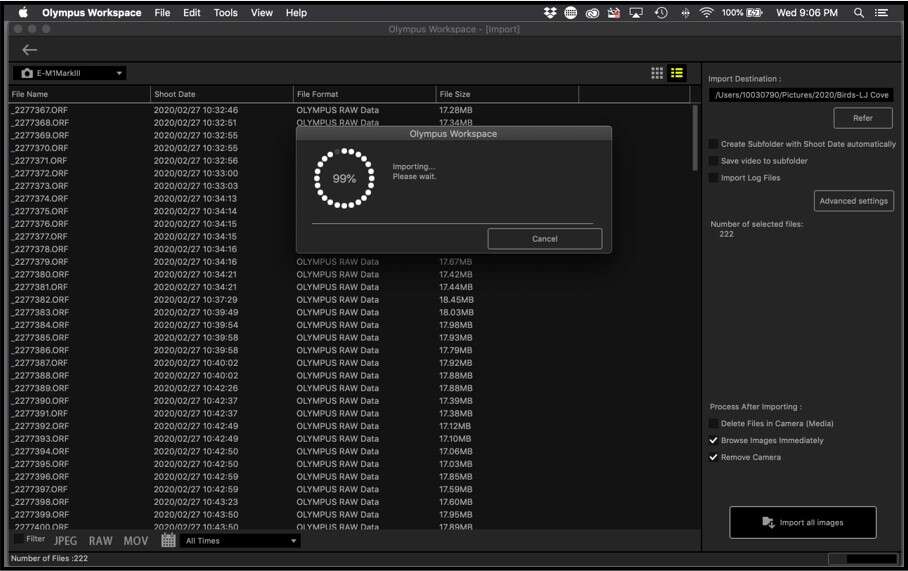The width and height of the screenshot is (908, 571).
Task: Open the View menu
Action: tap(262, 13)
